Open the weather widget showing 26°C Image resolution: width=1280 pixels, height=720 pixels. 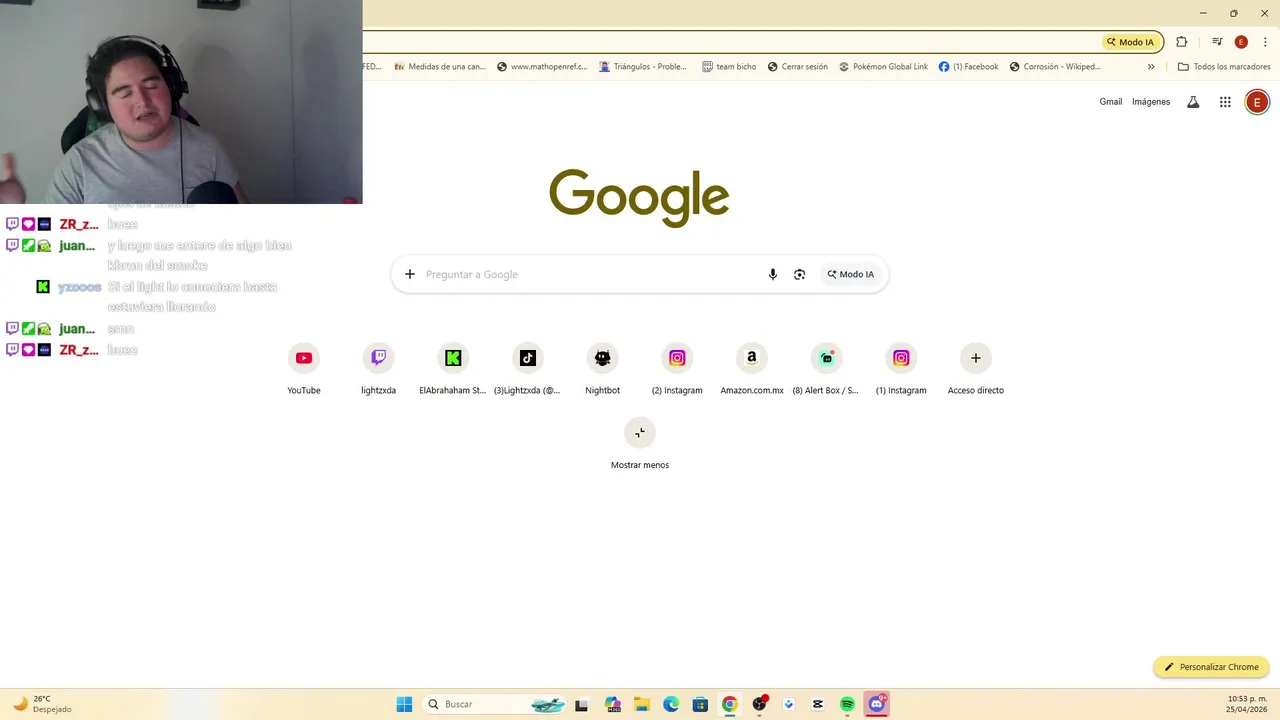coord(42,704)
